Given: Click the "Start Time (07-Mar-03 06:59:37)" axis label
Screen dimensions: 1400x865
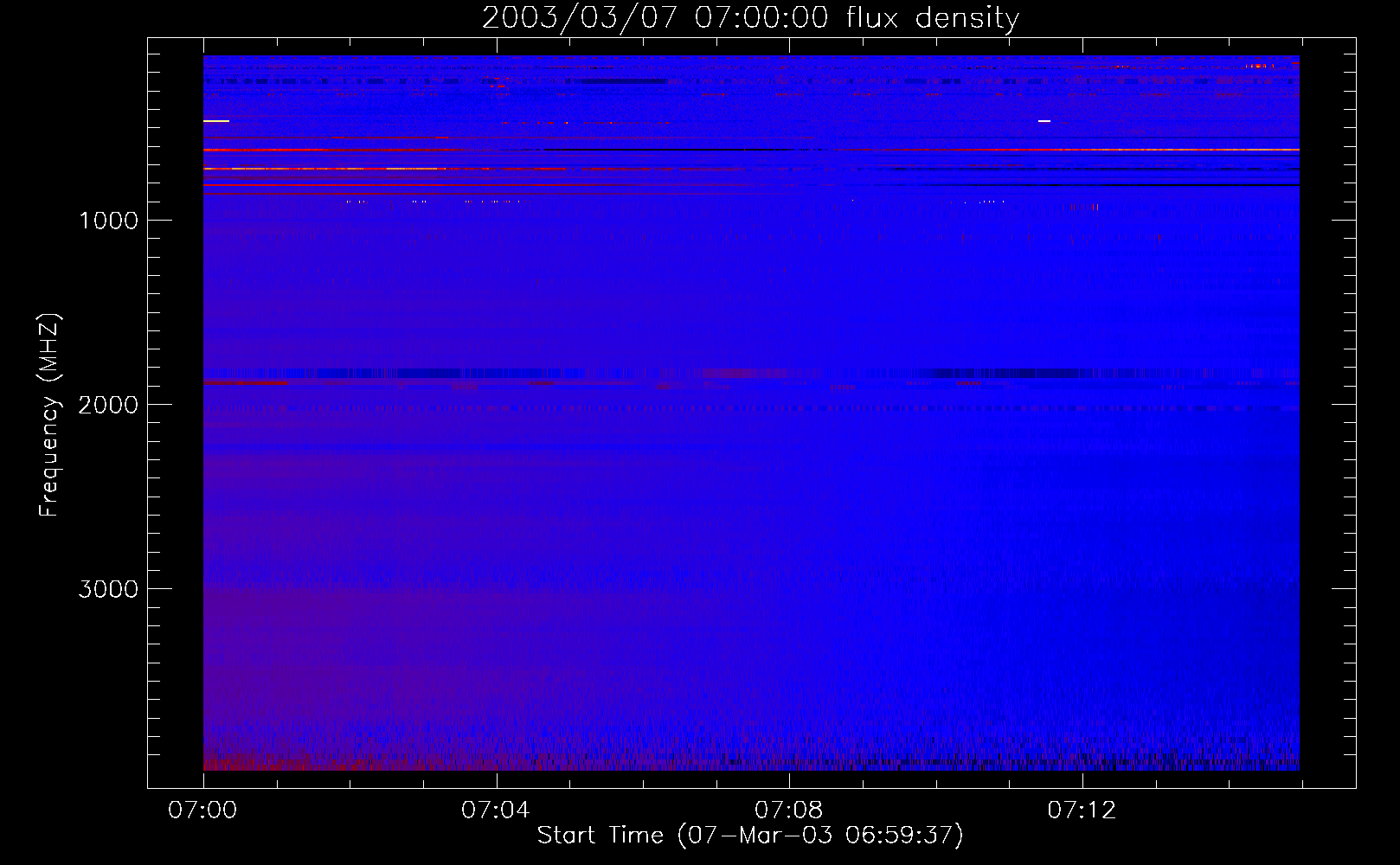Looking at the screenshot, I should (750, 836).
